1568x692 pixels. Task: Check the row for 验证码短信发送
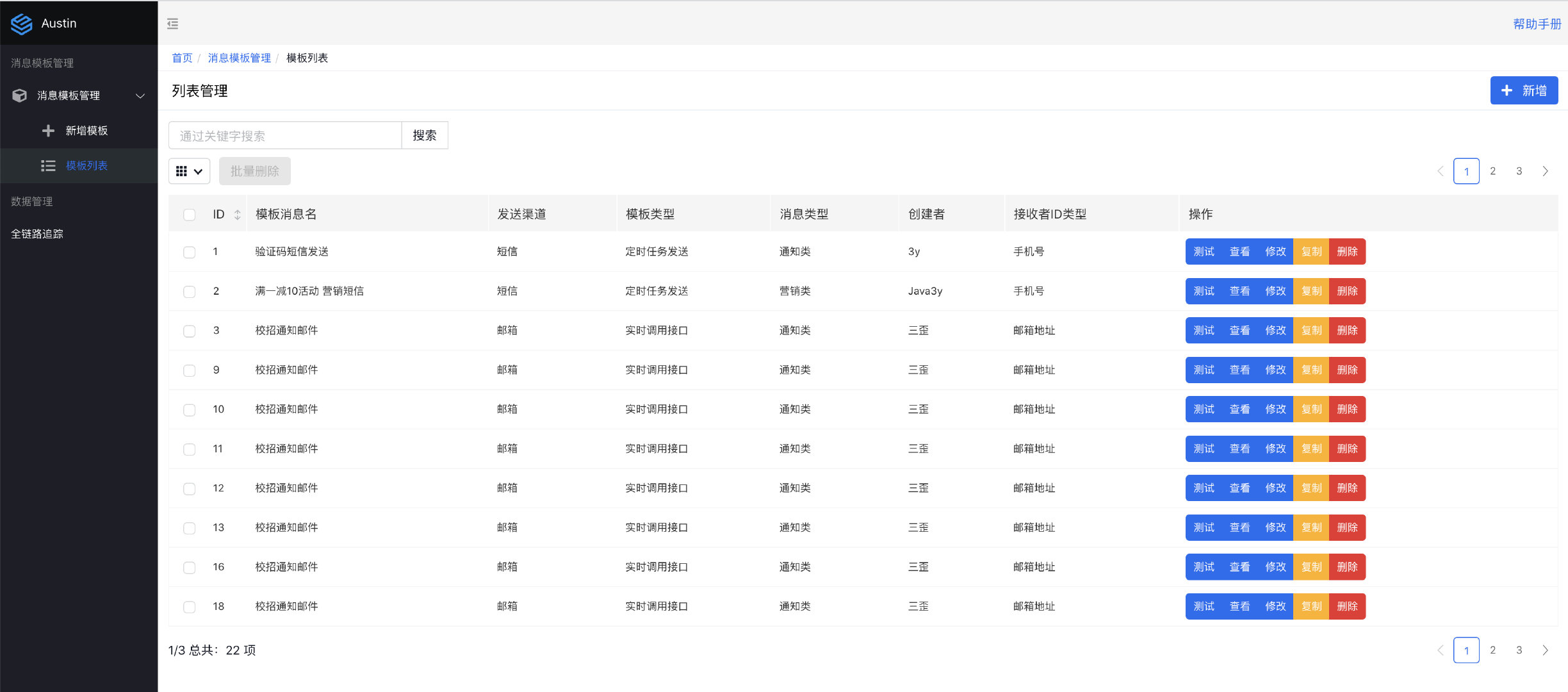[189, 252]
